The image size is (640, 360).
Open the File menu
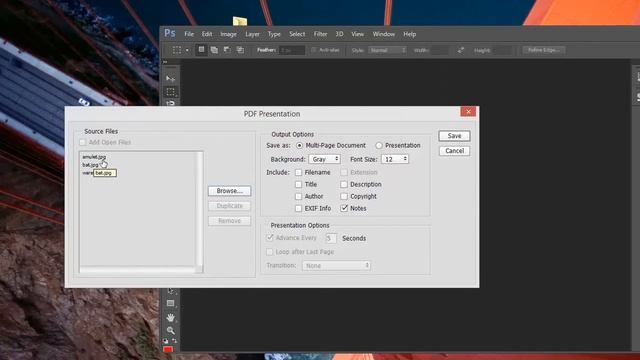(x=189, y=34)
